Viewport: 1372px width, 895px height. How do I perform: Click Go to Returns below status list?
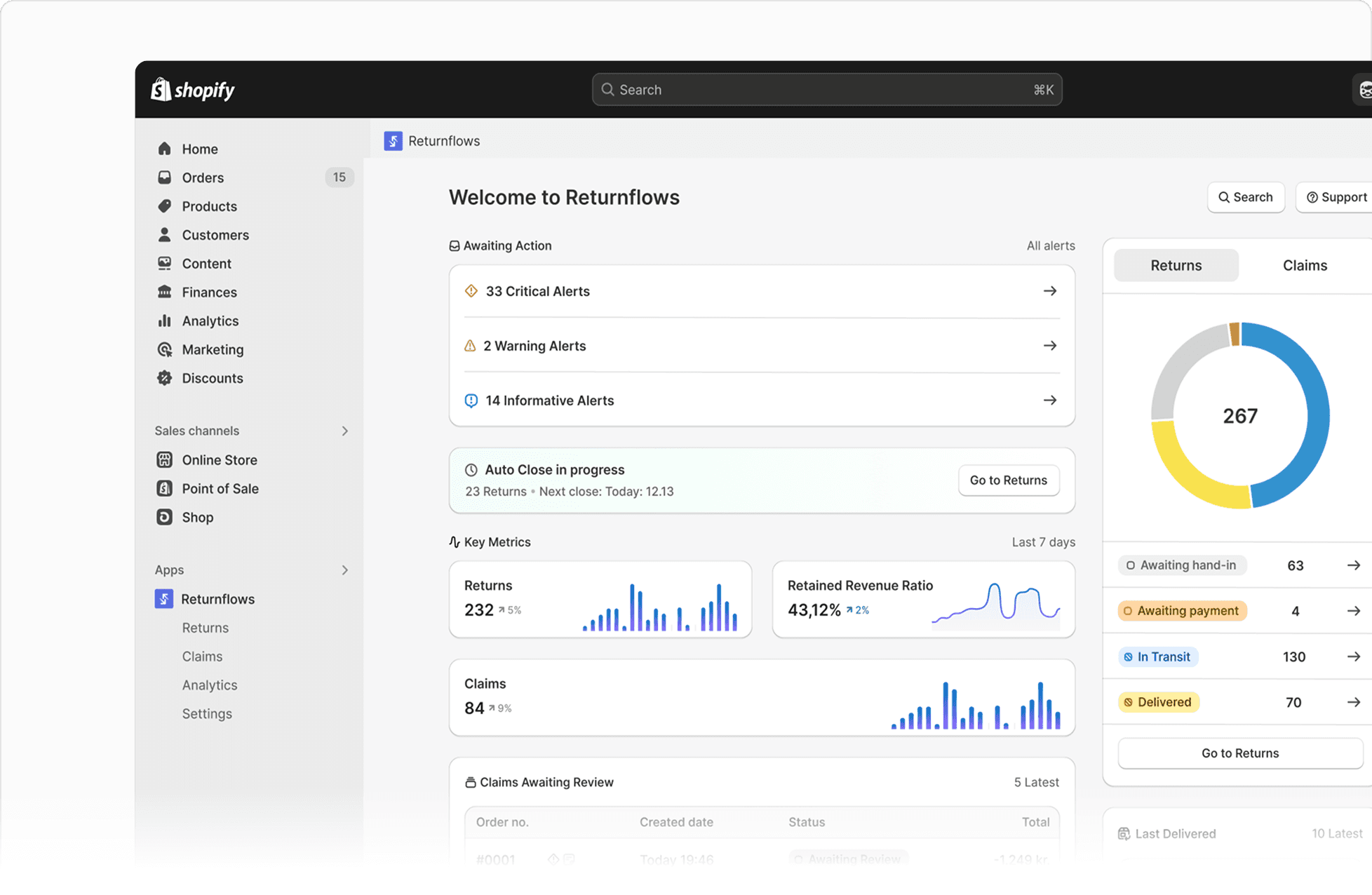point(1240,753)
